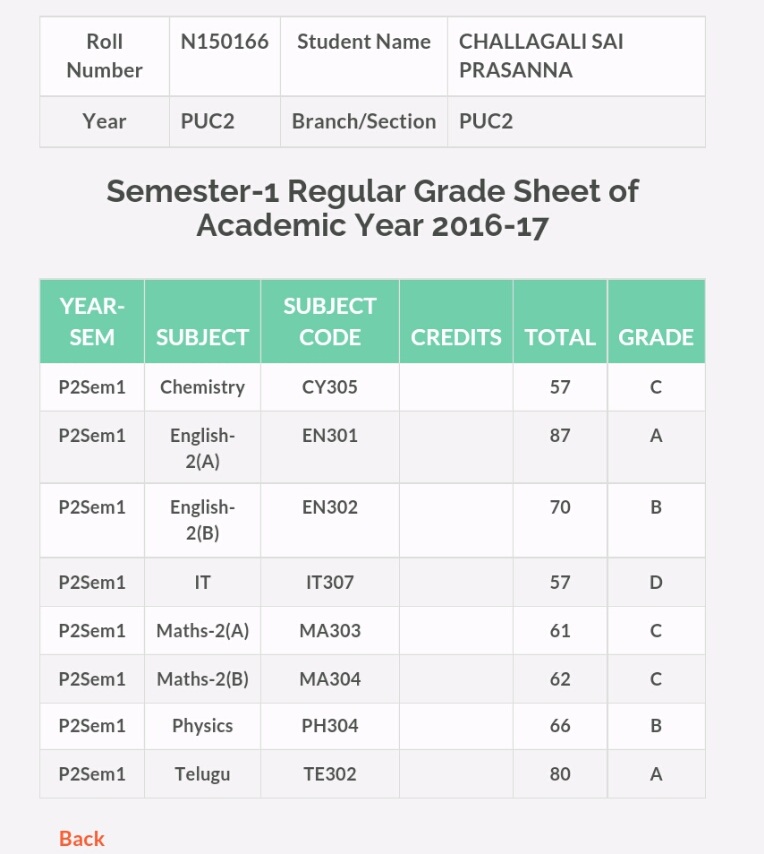Select the Physics total score 66

[x=560, y=726]
